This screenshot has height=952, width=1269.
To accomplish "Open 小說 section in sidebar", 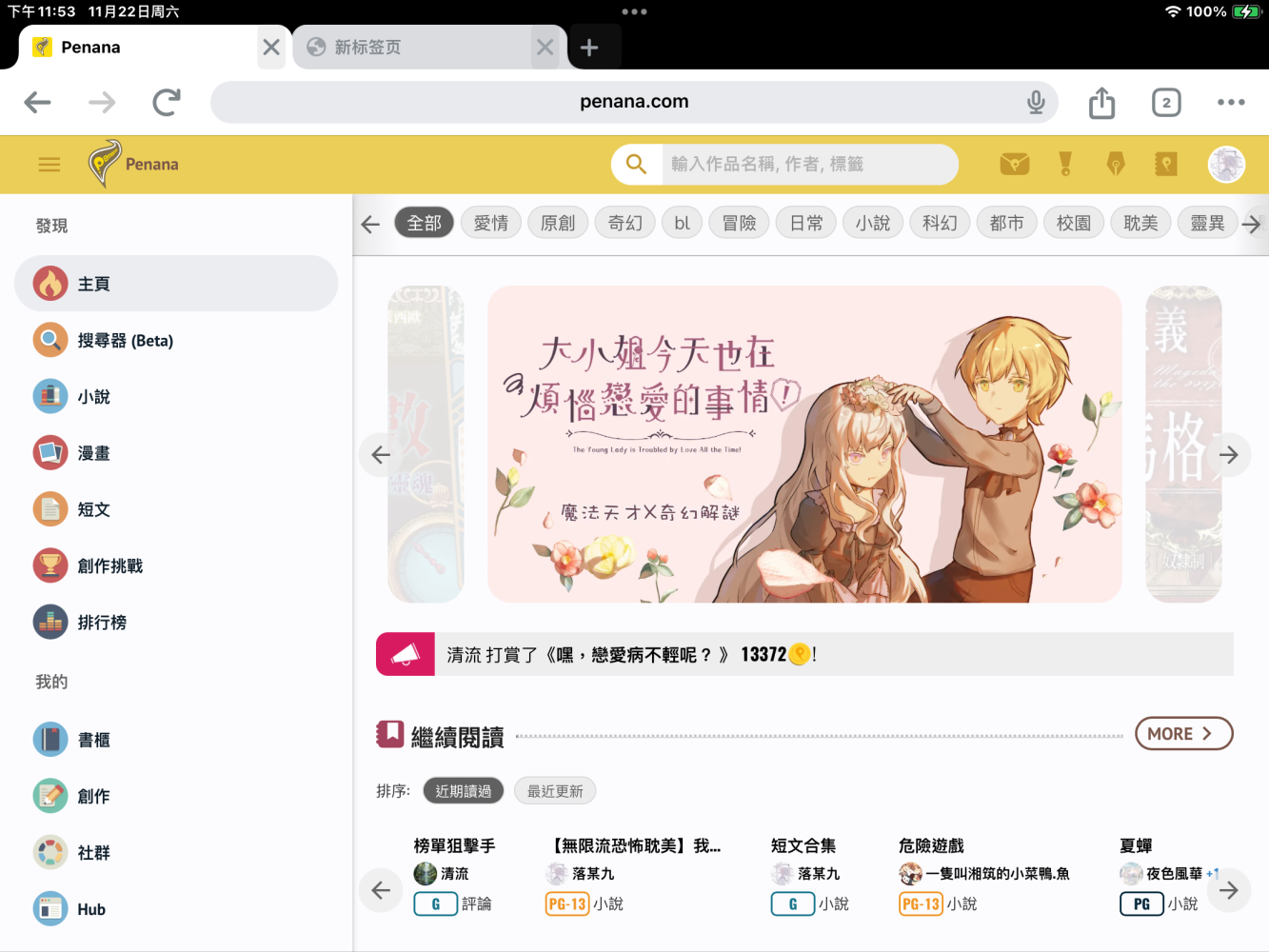I will coord(176,396).
